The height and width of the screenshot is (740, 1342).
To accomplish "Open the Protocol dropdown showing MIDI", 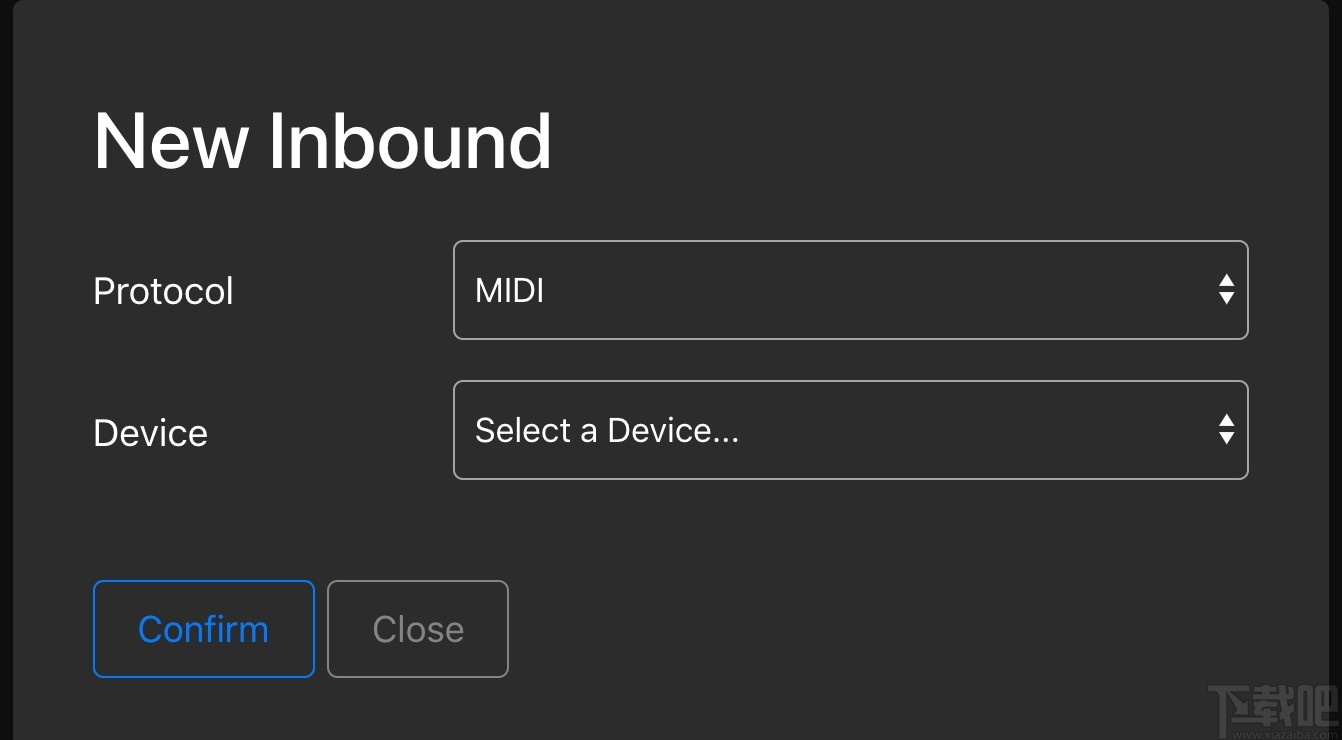I will pyautogui.click(x=850, y=290).
